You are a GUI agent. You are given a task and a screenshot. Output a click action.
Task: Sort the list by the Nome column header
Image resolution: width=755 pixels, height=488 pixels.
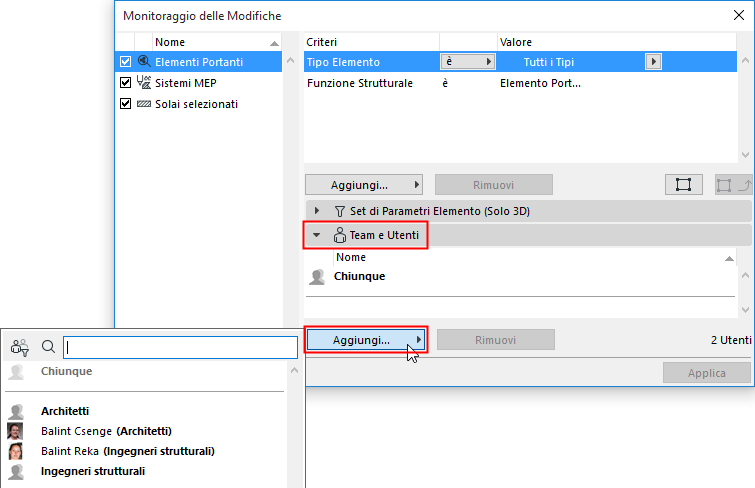217,42
